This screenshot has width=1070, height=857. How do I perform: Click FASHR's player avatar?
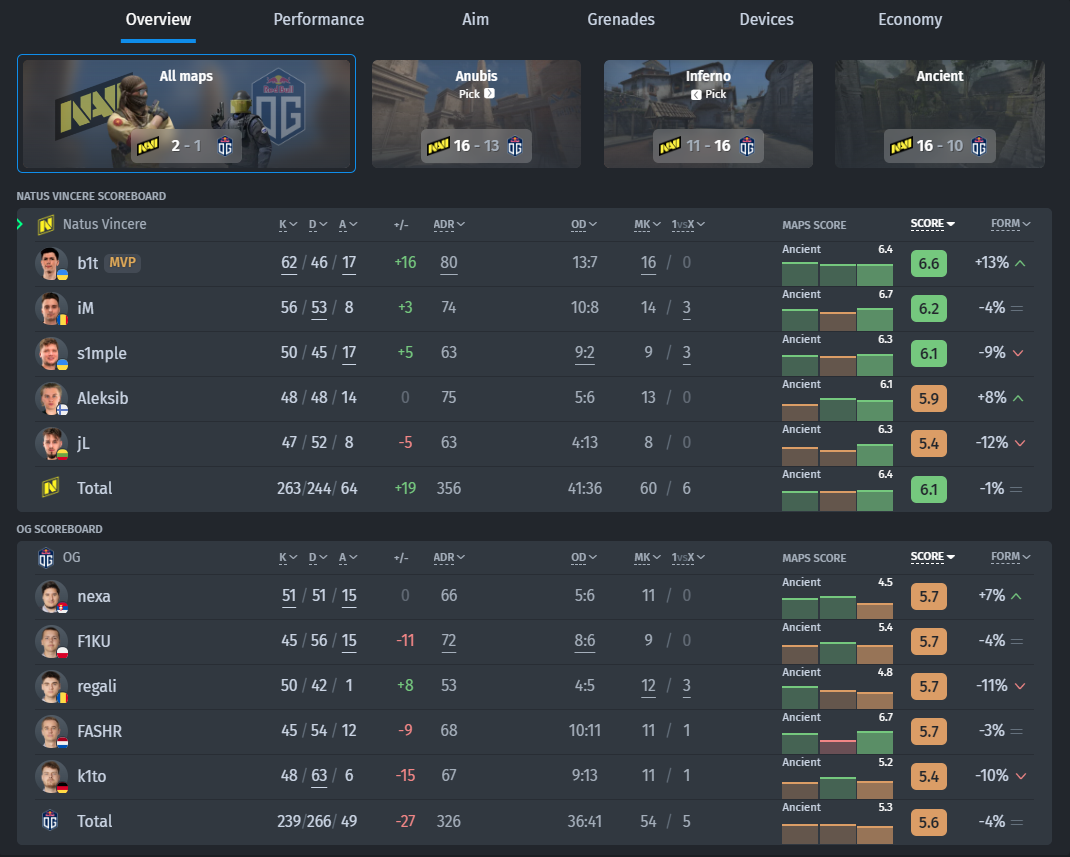pyautogui.click(x=51, y=731)
